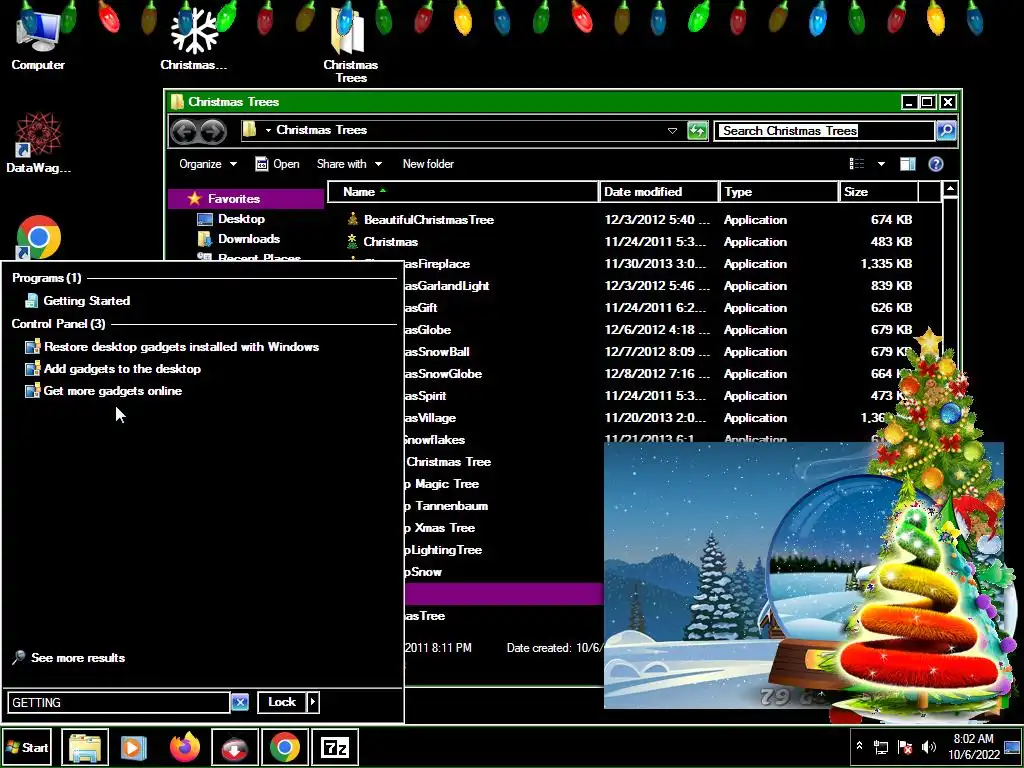Launch Firefox from the taskbar
Viewport: 1024px width, 768px height.
[x=184, y=747]
